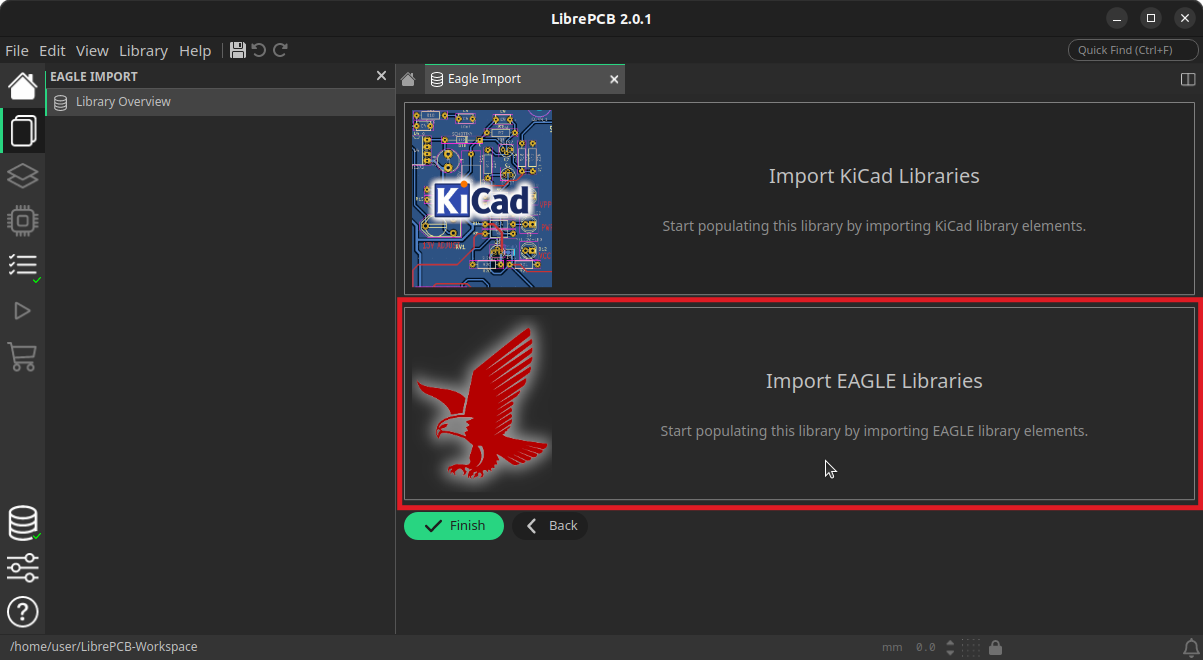Open the chip component sidebar icon
The width and height of the screenshot is (1203, 660).
22,221
